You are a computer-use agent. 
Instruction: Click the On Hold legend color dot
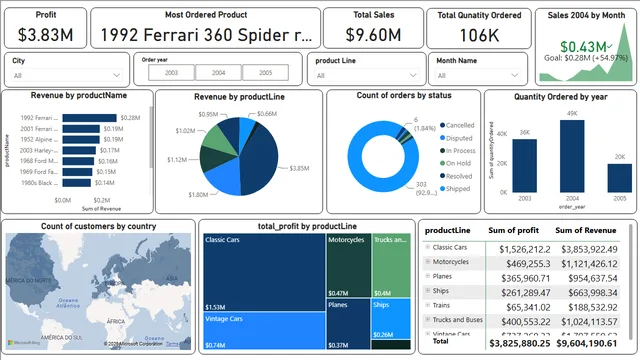[442, 163]
